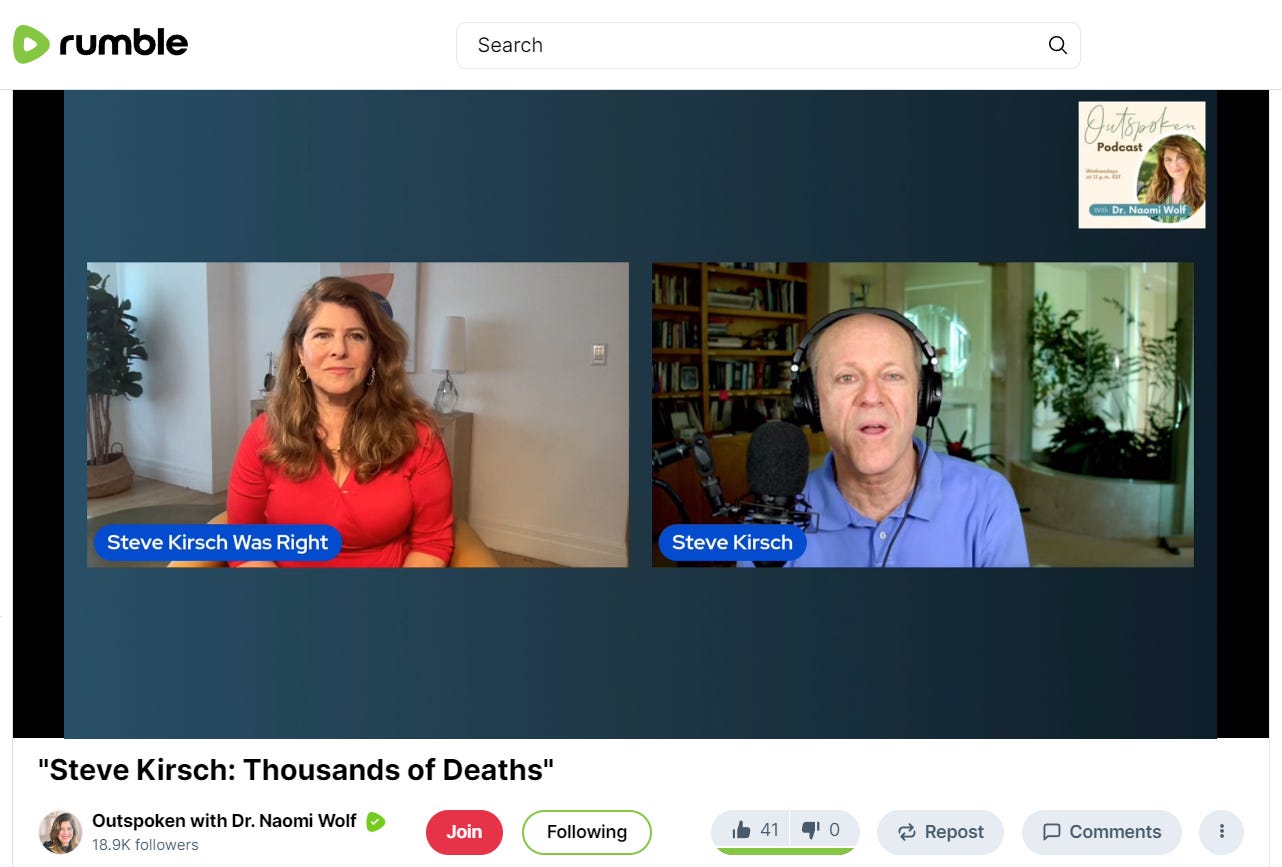Click the thumbs-up like button

[x=755, y=830]
